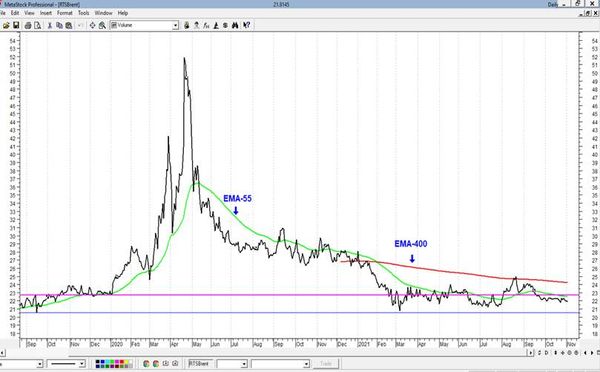The height and width of the screenshot is (372, 600).
Task: Click the RTSBrent symbol field
Action: coord(200,364)
